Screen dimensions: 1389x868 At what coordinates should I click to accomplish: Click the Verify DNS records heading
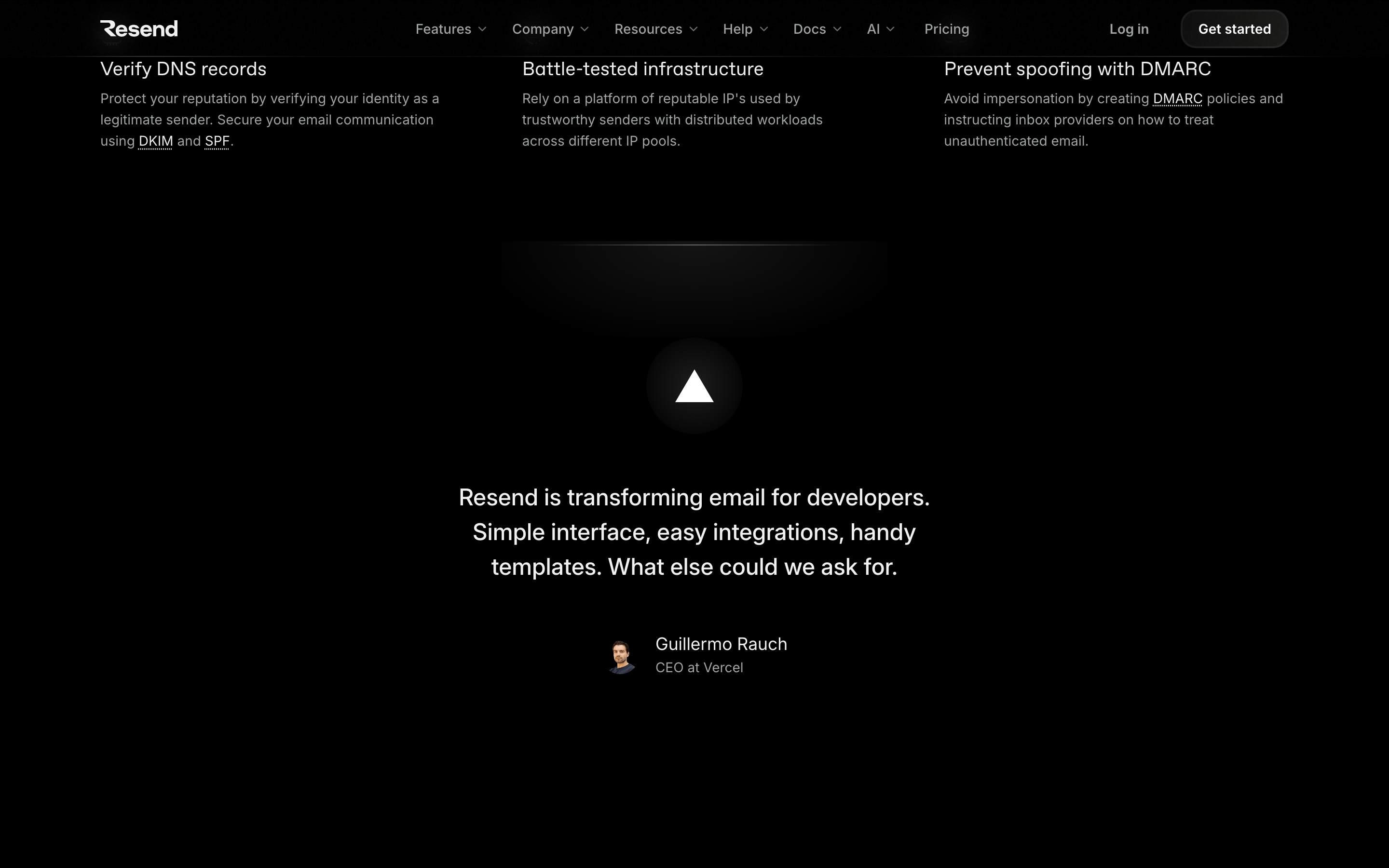coord(183,69)
